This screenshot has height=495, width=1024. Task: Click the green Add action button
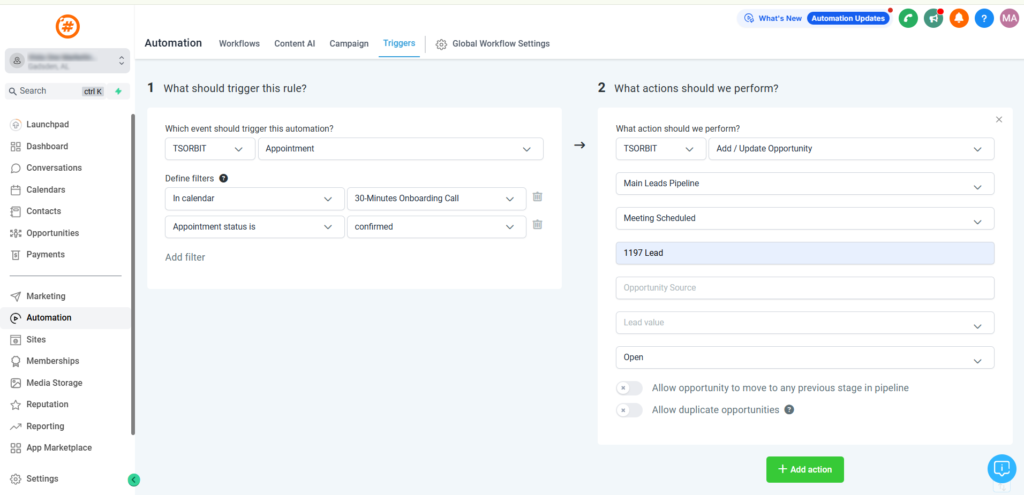pyautogui.click(x=805, y=469)
